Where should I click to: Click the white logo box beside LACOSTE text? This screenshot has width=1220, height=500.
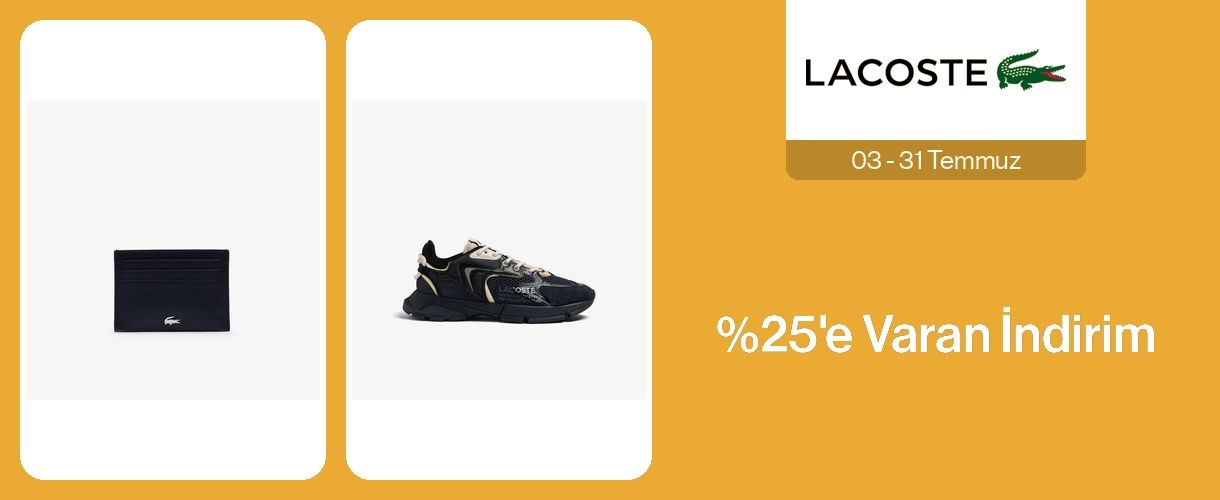tap(936, 70)
